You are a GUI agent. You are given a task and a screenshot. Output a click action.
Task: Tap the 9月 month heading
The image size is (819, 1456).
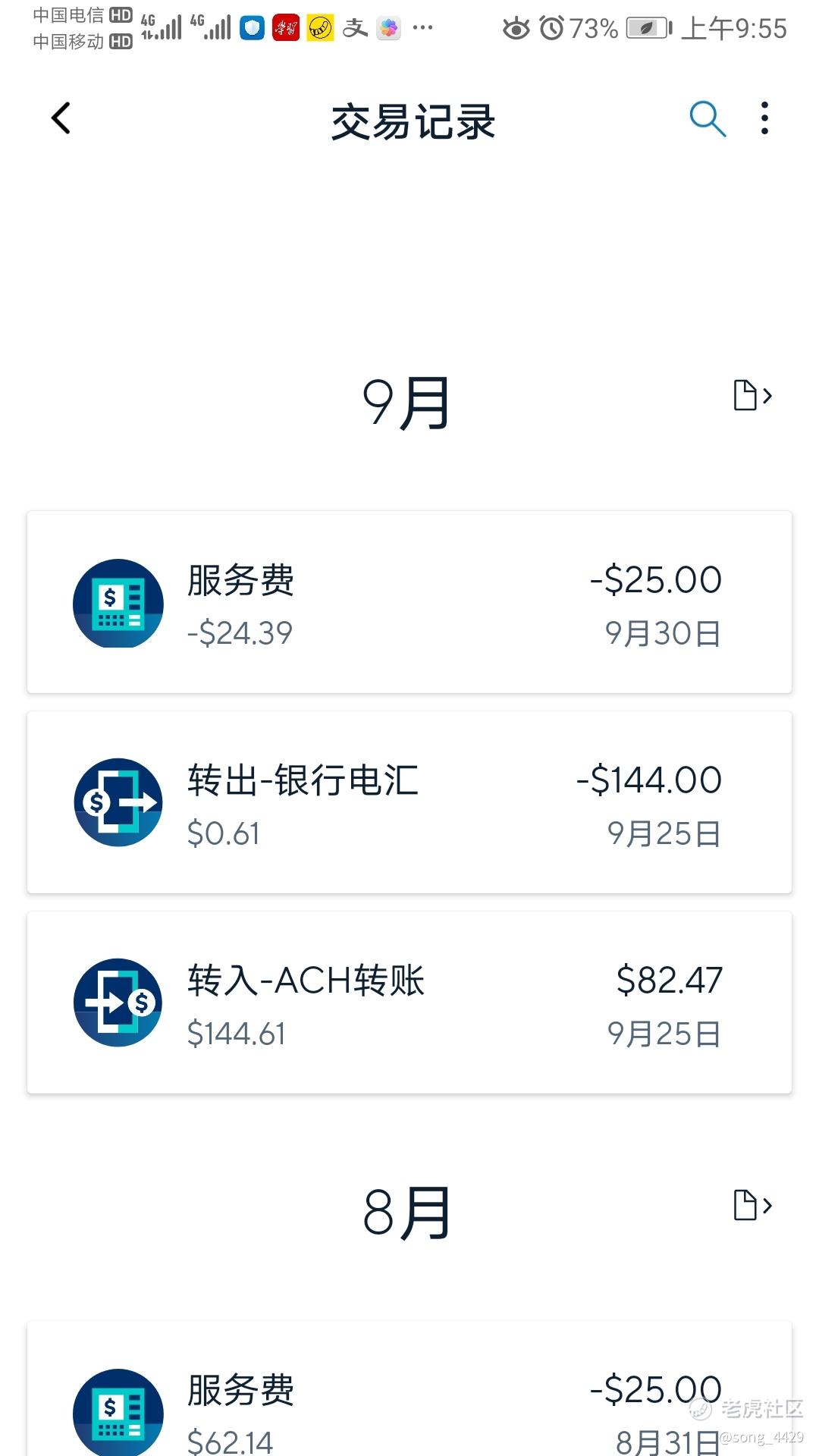pyautogui.click(x=406, y=403)
